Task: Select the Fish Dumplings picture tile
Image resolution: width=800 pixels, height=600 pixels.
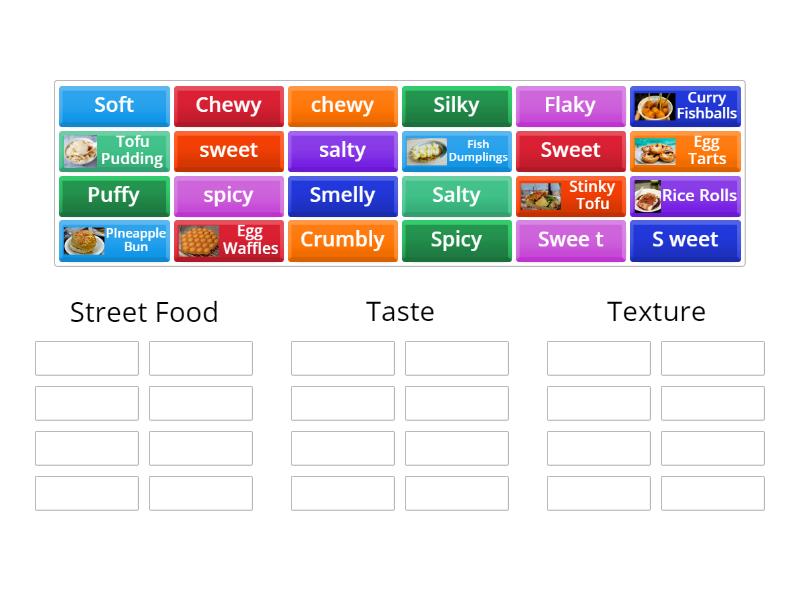Action: pyautogui.click(x=456, y=151)
